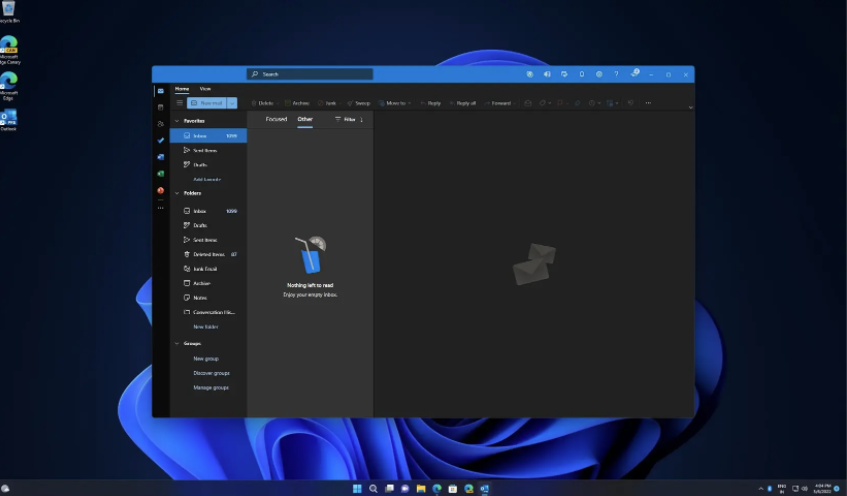Screen dimensions: 847x496
Task: Click the Search box in title bar
Action: (310, 74)
